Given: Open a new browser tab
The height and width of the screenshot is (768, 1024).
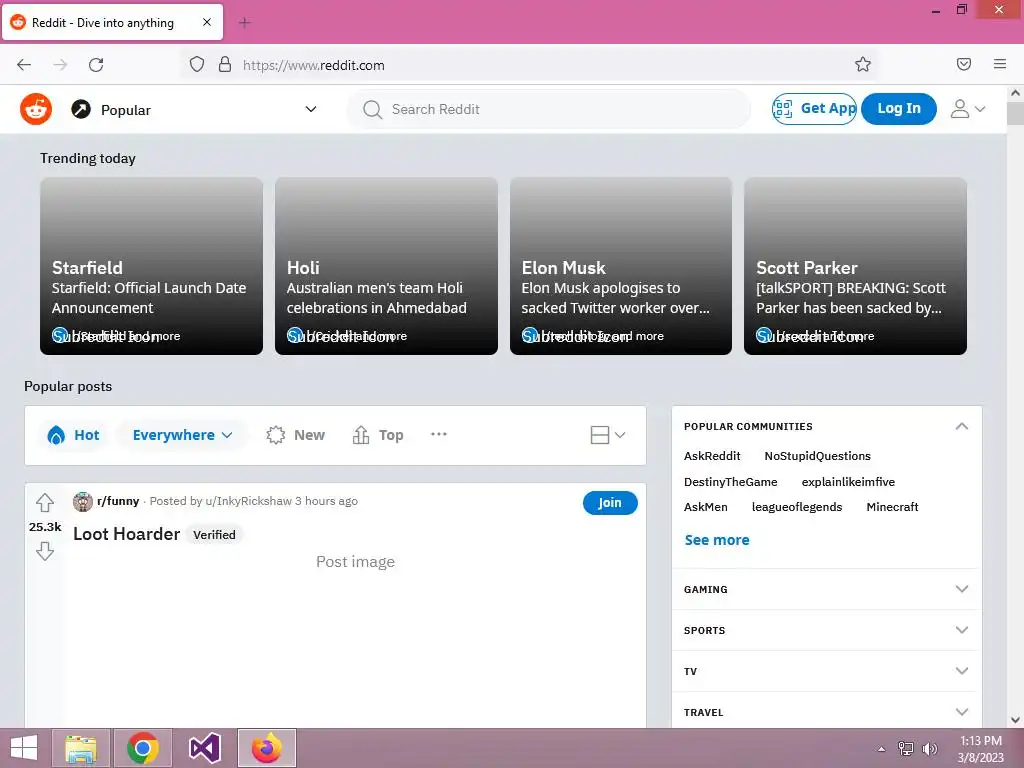Looking at the screenshot, I should coord(244,23).
